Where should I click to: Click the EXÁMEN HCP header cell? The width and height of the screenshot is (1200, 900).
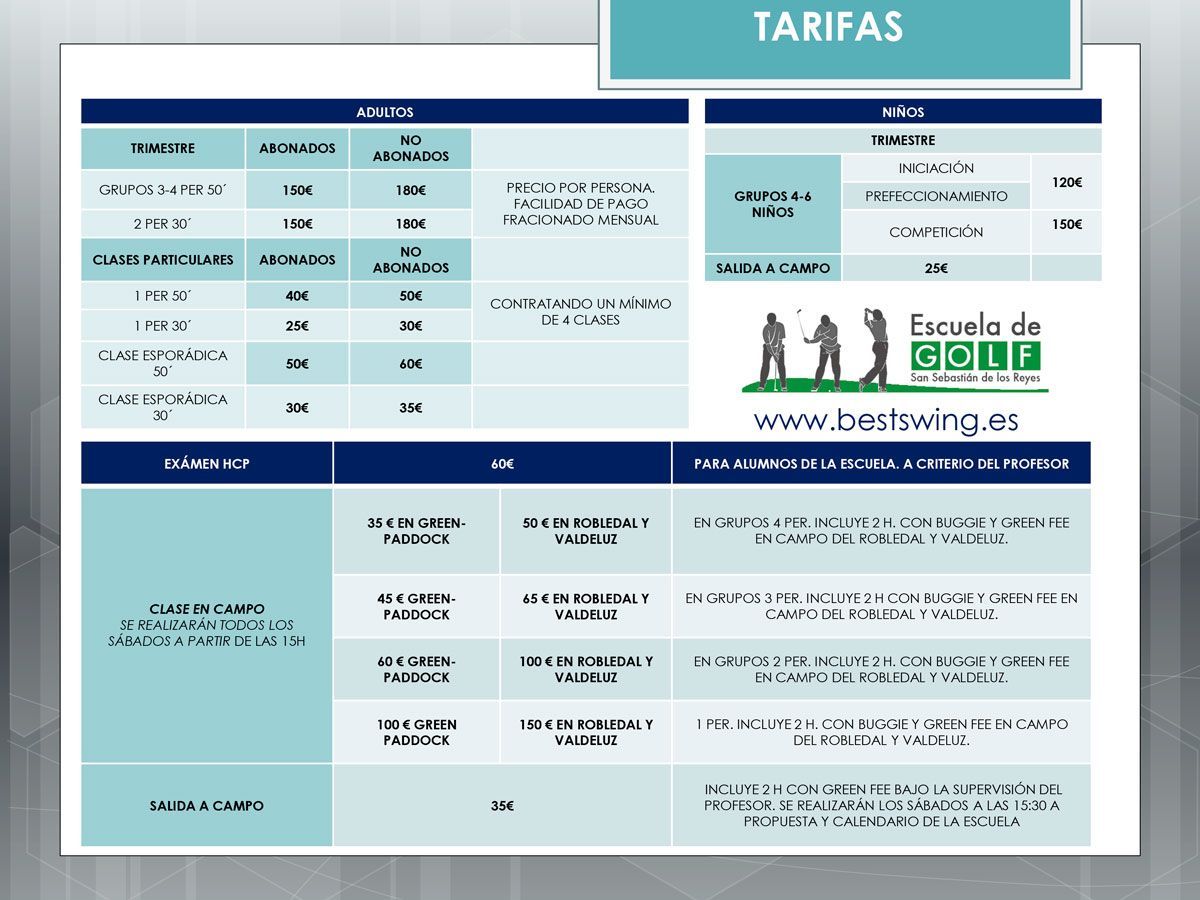[207, 464]
